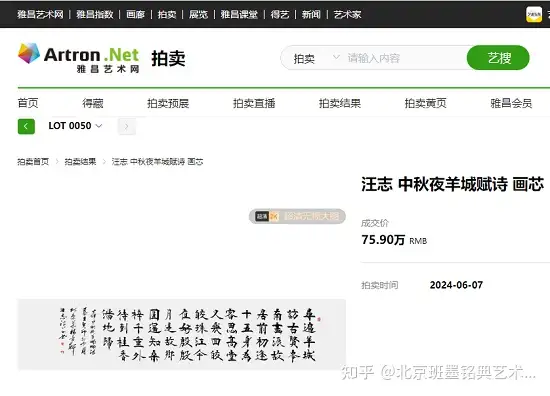
Task: Open the 拍卖 search category dropdown
Action: point(317,58)
